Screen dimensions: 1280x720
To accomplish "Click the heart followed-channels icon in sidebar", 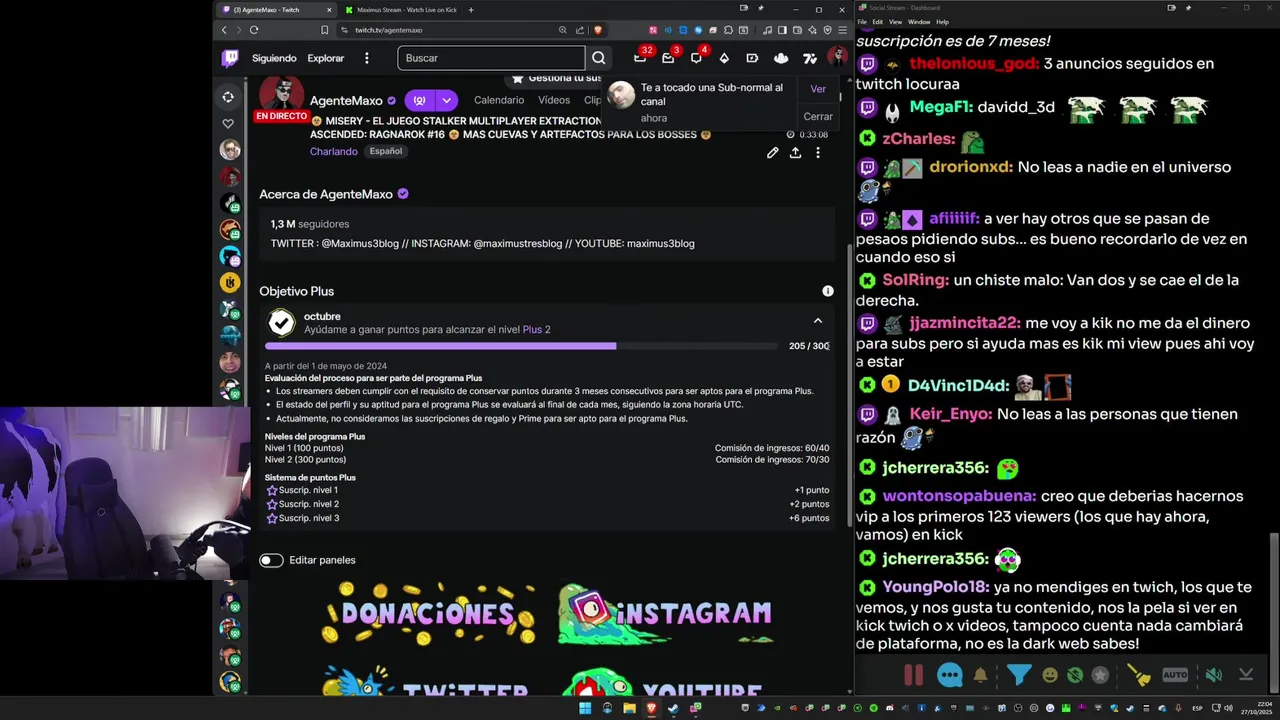I will 228,124.
